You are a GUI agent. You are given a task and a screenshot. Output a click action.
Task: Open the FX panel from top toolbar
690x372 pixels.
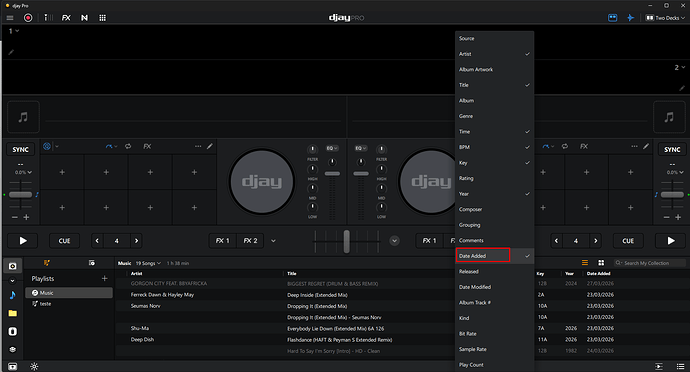point(66,18)
